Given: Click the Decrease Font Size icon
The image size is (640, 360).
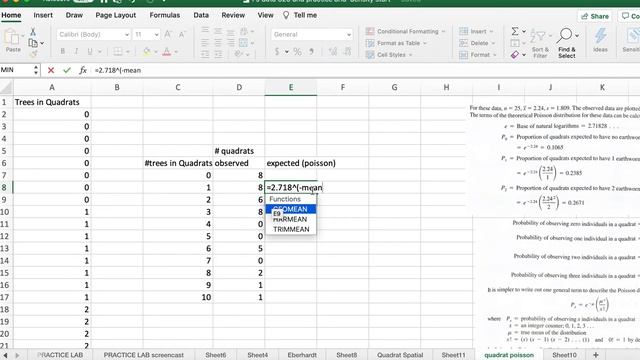Looking at the screenshot, I should coord(182,35).
